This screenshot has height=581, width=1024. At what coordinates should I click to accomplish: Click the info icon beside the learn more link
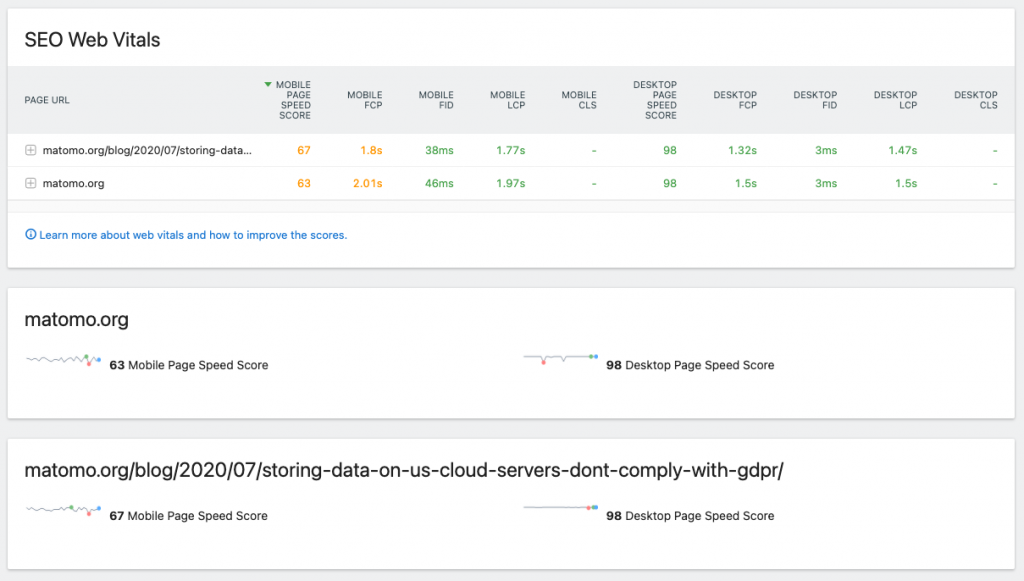28,234
